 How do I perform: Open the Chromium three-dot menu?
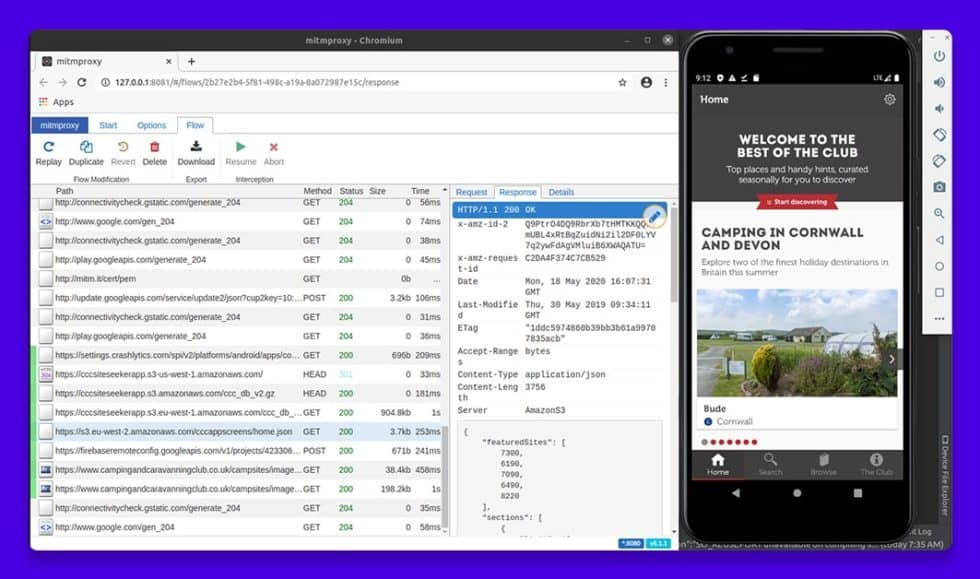(666, 83)
